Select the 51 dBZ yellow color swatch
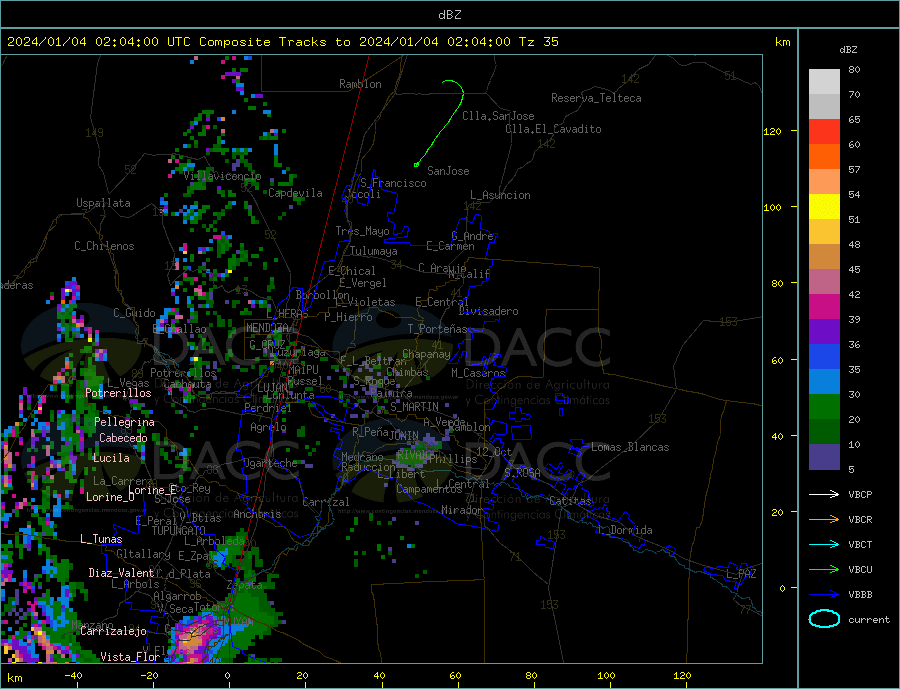Screen dimensions: 900x689 (824, 207)
